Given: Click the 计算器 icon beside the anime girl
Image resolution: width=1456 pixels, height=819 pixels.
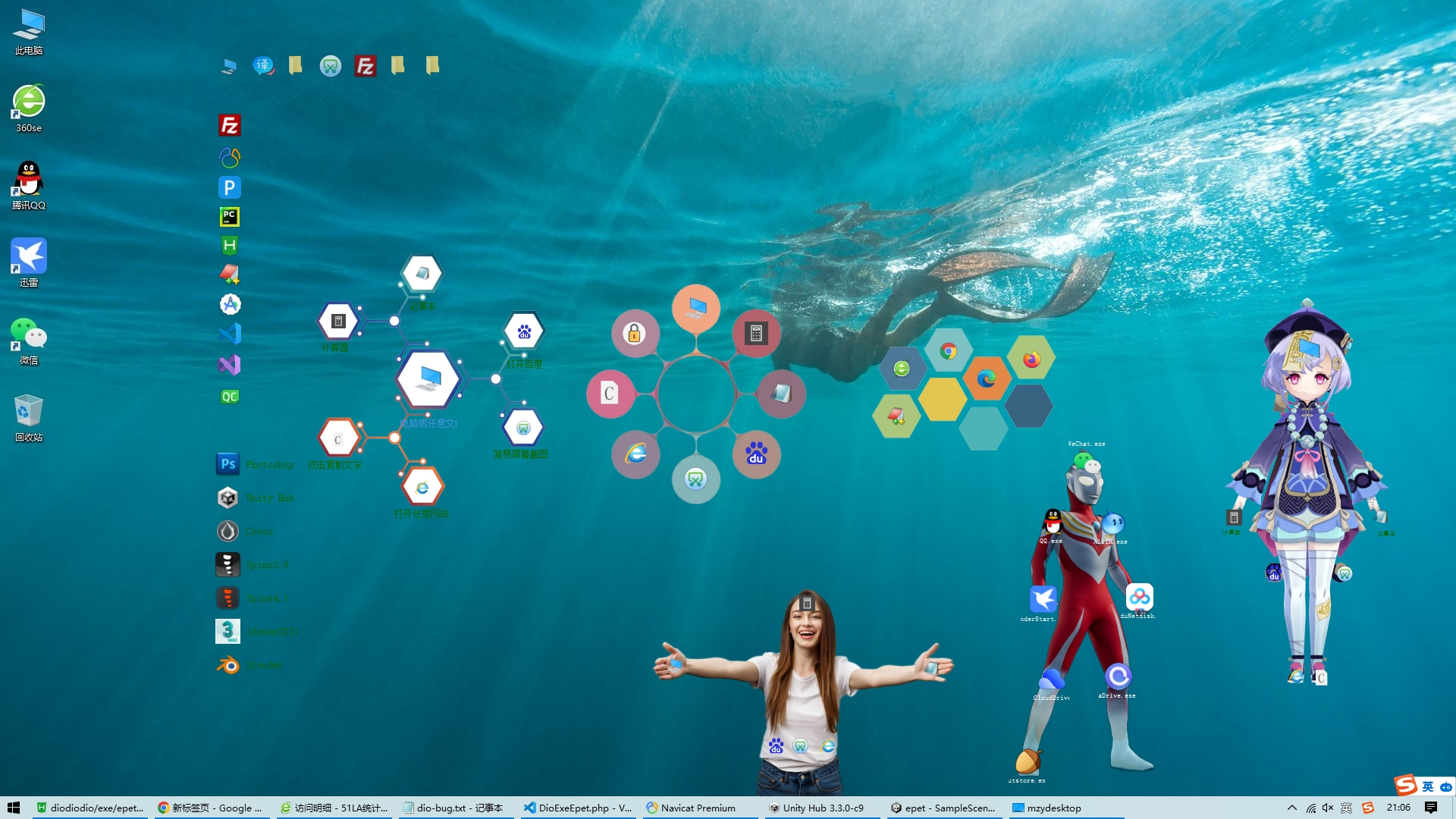Looking at the screenshot, I should pos(1234,517).
